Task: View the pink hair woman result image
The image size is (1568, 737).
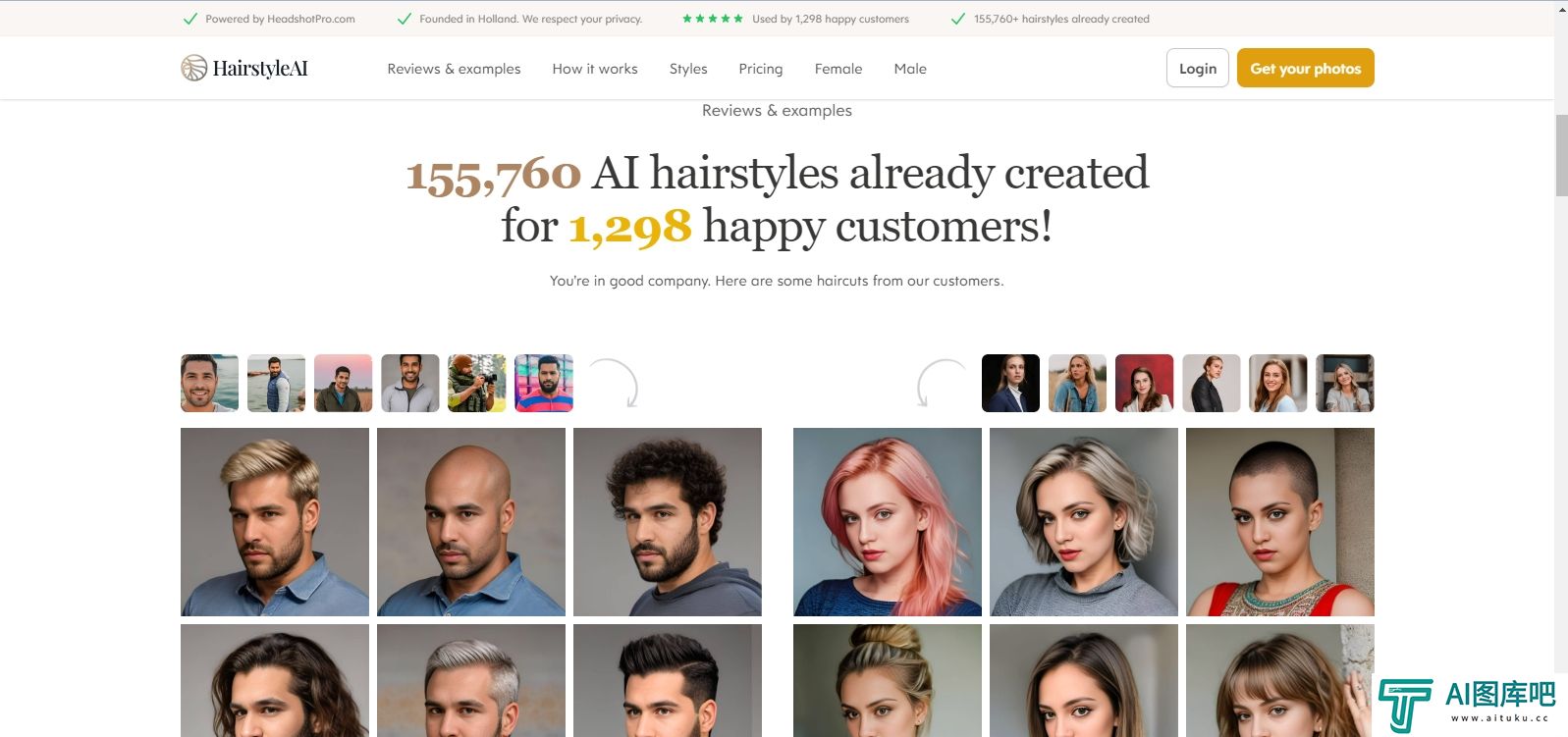Action: [x=888, y=522]
